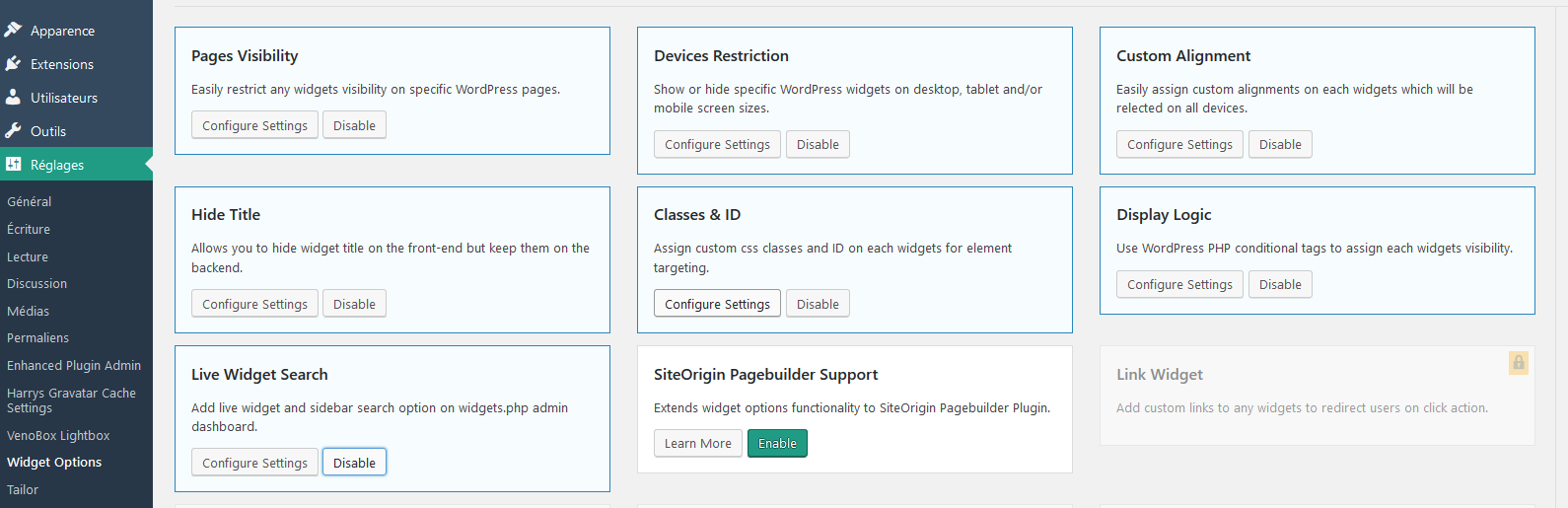Disable the Pages Visibility module
The height and width of the screenshot is (508, 1568).
354,125
